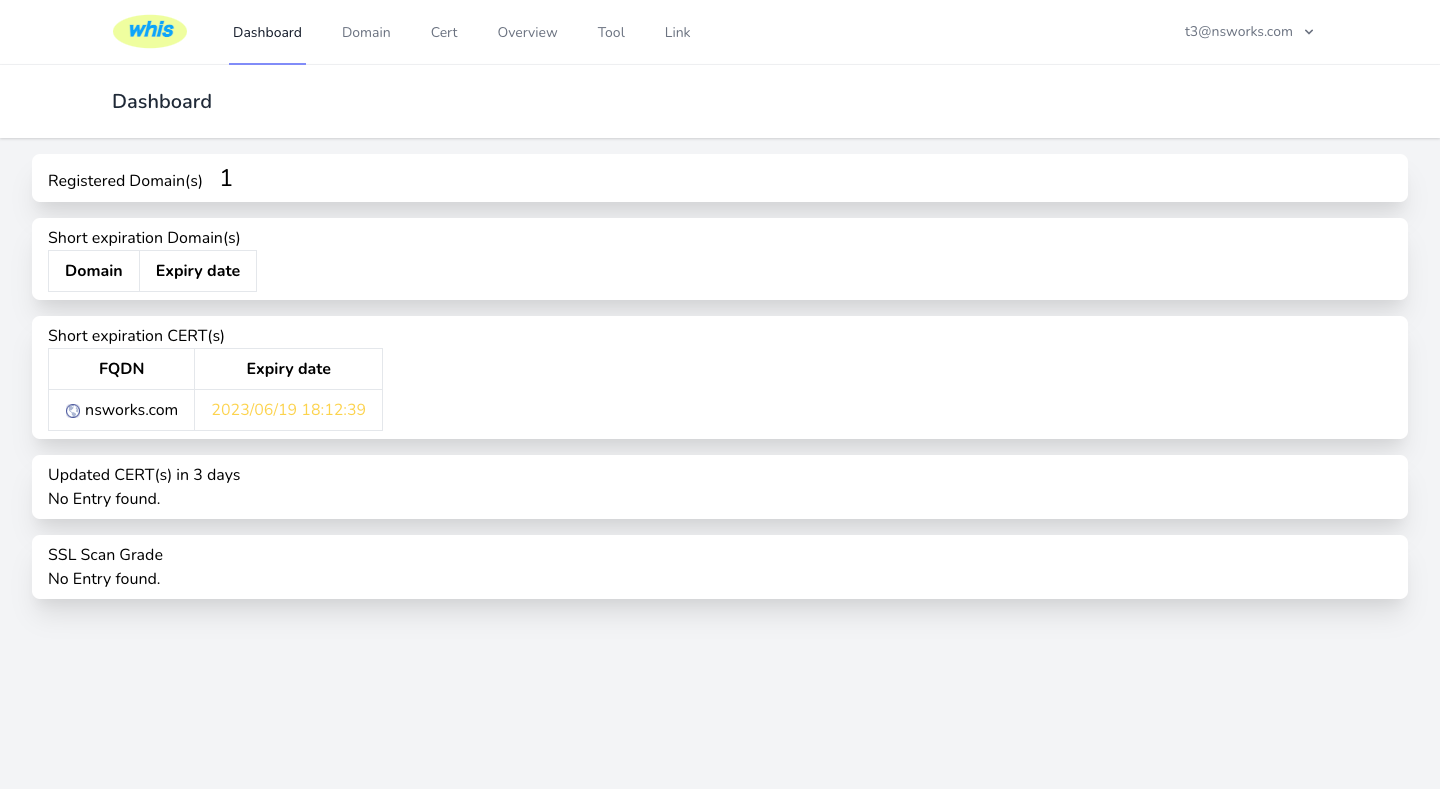Click the SSL Scan Grade title
Screen dimensions: 1440x789
105,555
